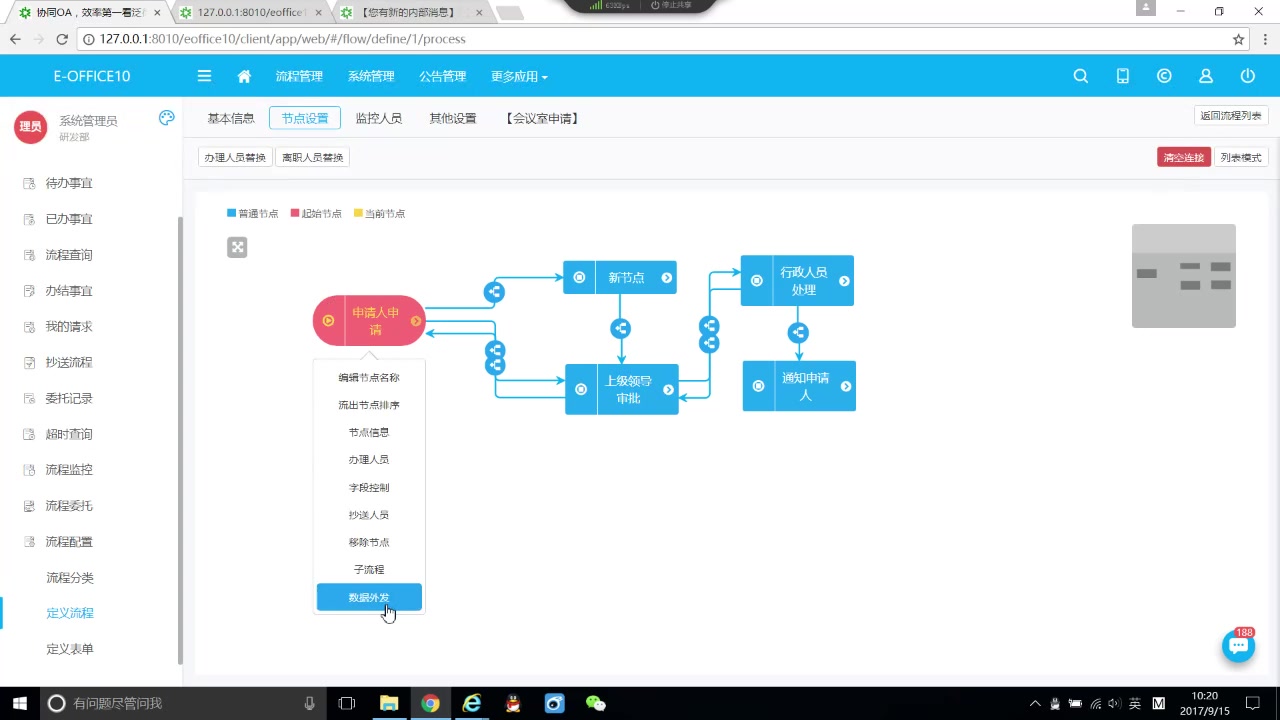Switch to 基本信息 tab
The image size is (1280, 720).
pos(231,118)
